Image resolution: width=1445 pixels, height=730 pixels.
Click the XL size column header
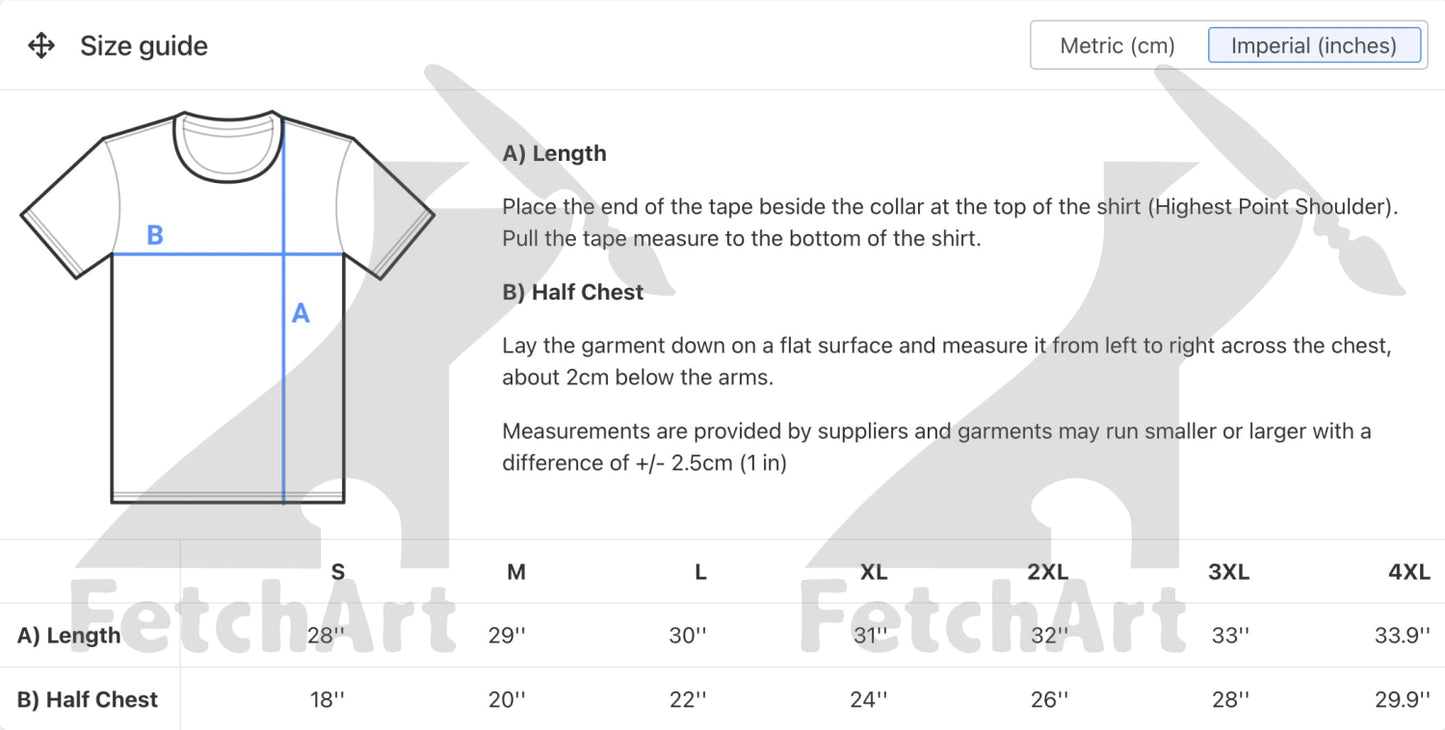873,572
